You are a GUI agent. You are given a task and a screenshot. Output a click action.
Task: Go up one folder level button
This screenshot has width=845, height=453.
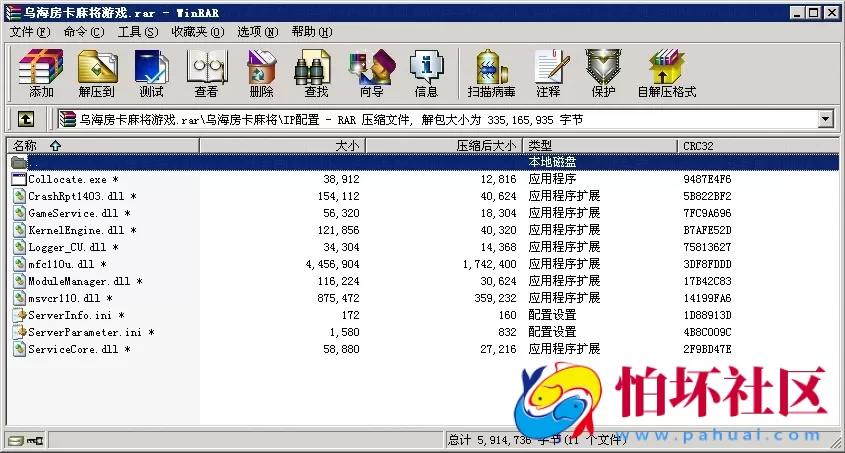[x=25, y=119]
